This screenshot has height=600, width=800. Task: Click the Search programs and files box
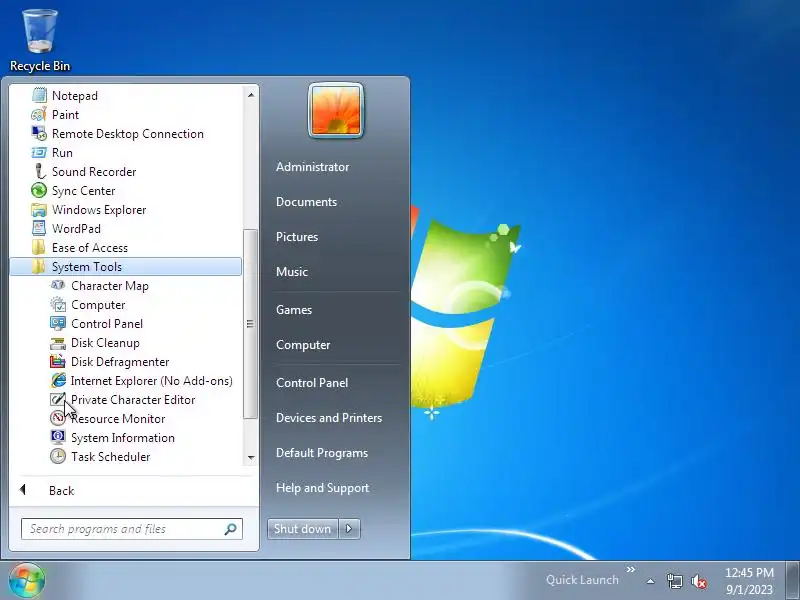coord(132,529)
